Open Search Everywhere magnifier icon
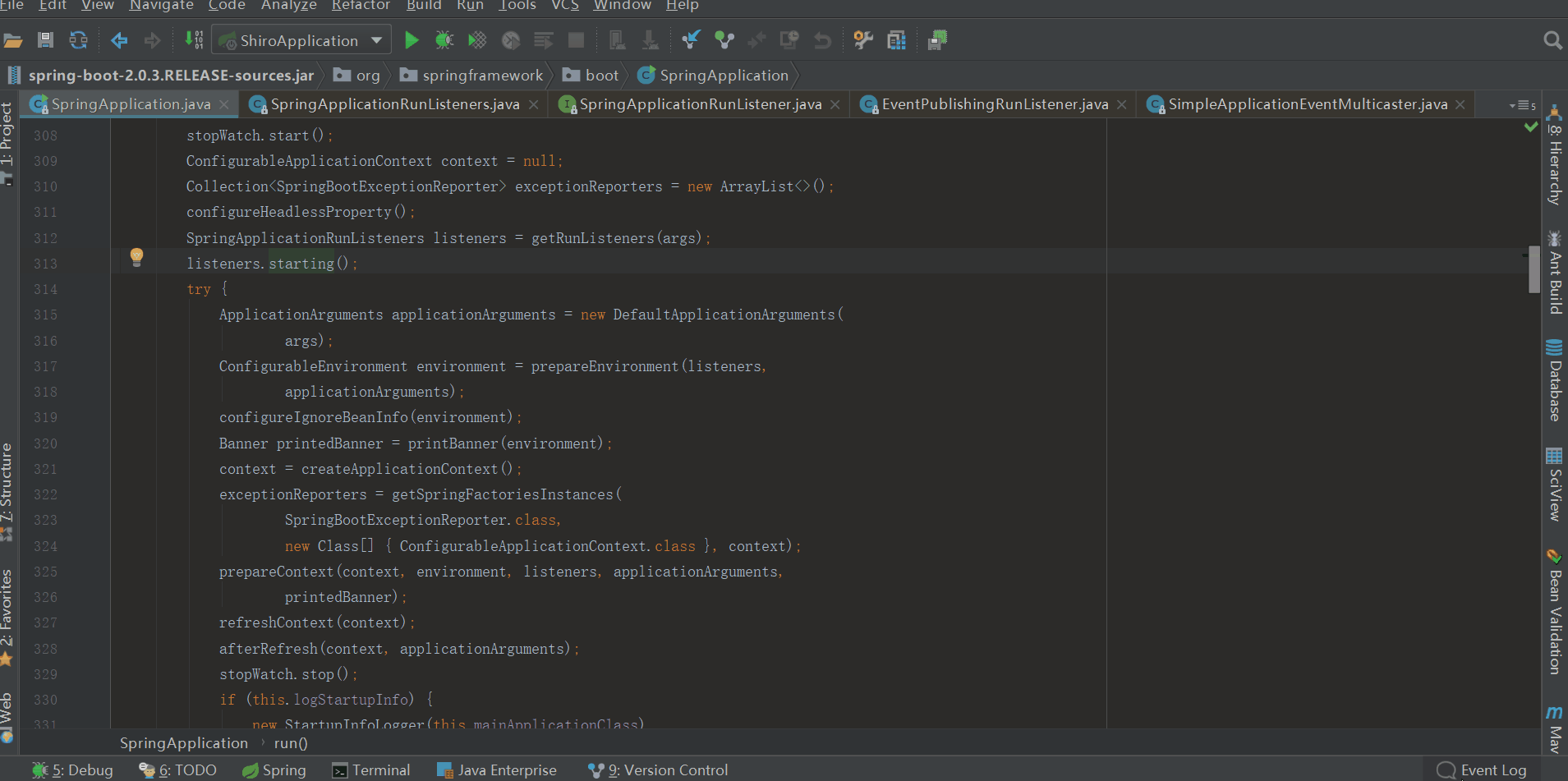Viewport: 1568px width, 781px height. tap(1552, 40)
